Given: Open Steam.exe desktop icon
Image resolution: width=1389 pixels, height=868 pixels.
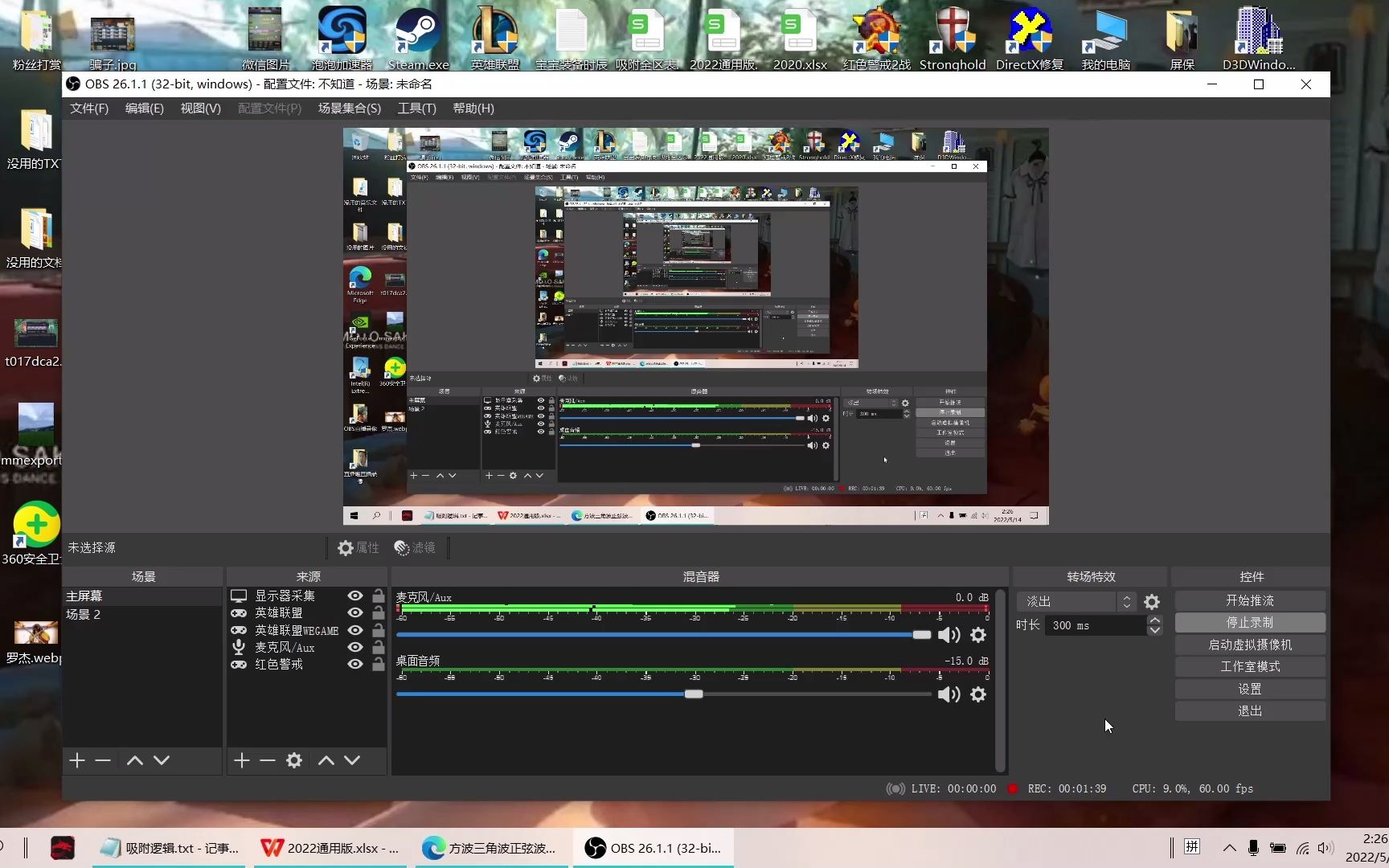Looking at the screenshot, I should pyautogui.click(x=418, y=39).
